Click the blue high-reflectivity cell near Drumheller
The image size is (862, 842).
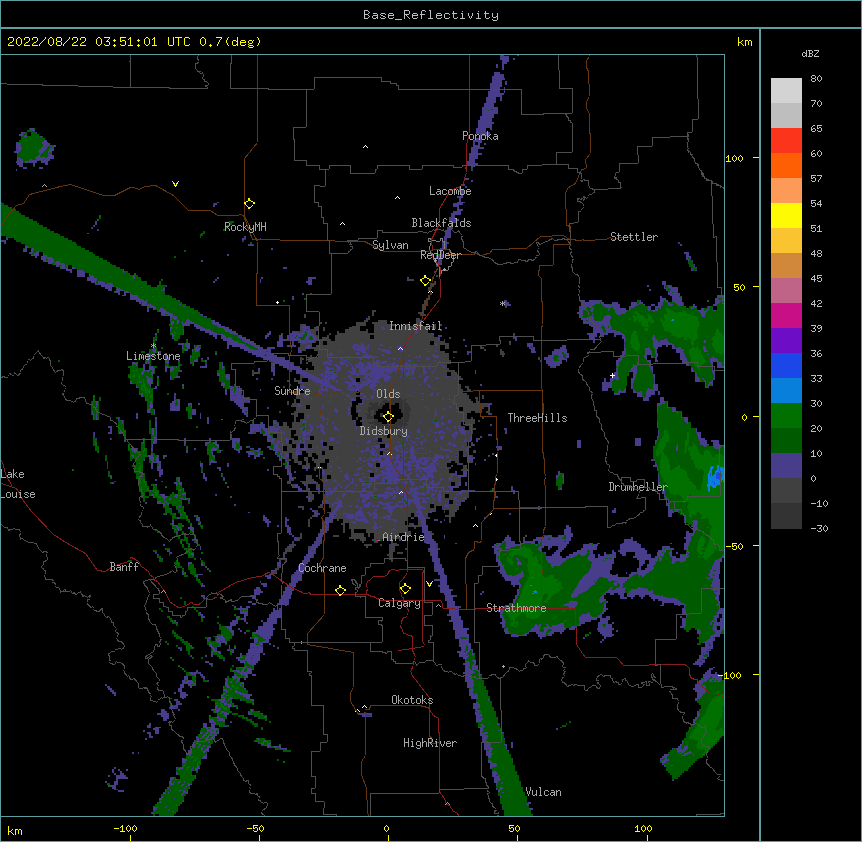tap(714, 477)
